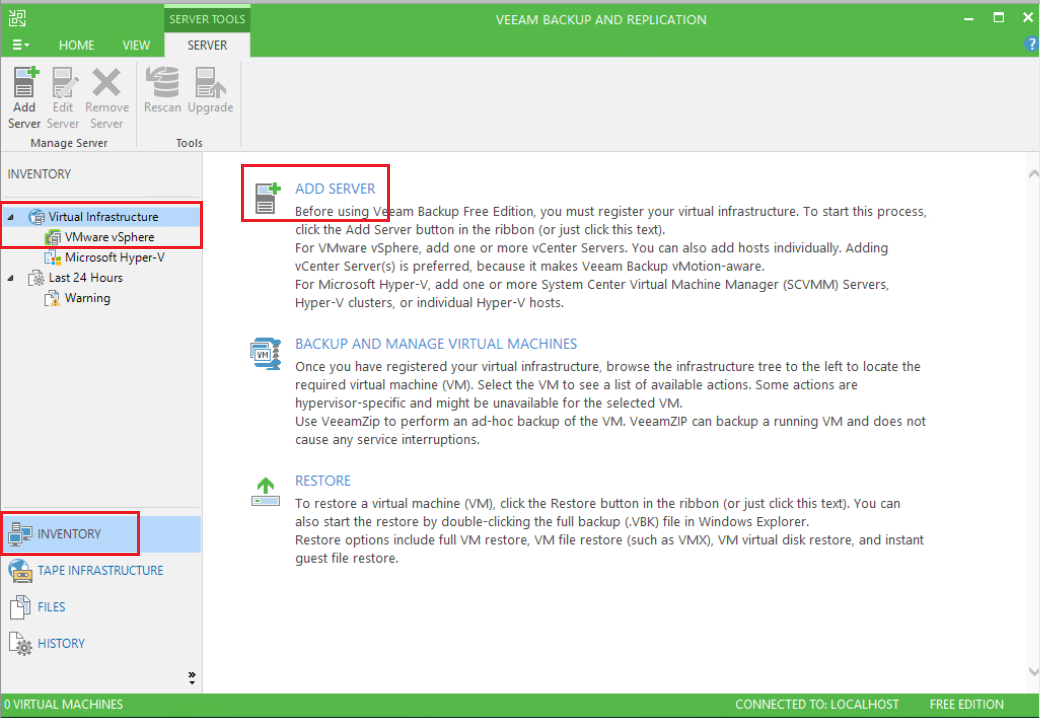Select Microsoft Hyper-V tree node

(115, 257)
